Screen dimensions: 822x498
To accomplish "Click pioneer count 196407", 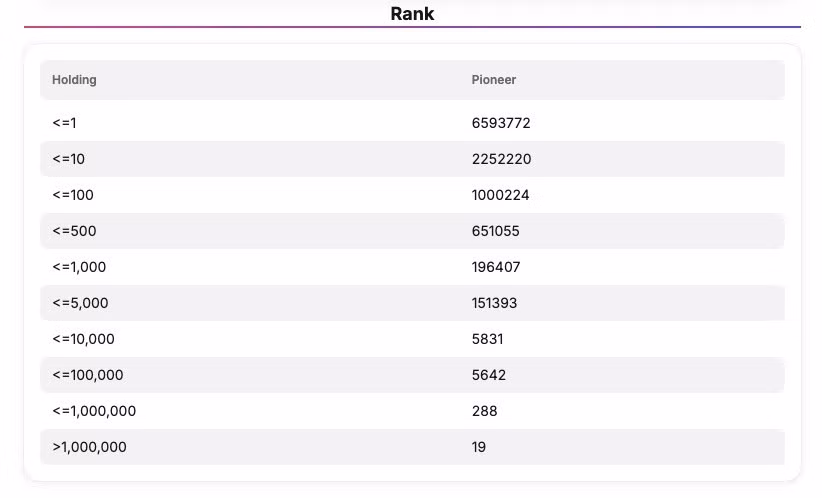I will (x=496, y=267).
